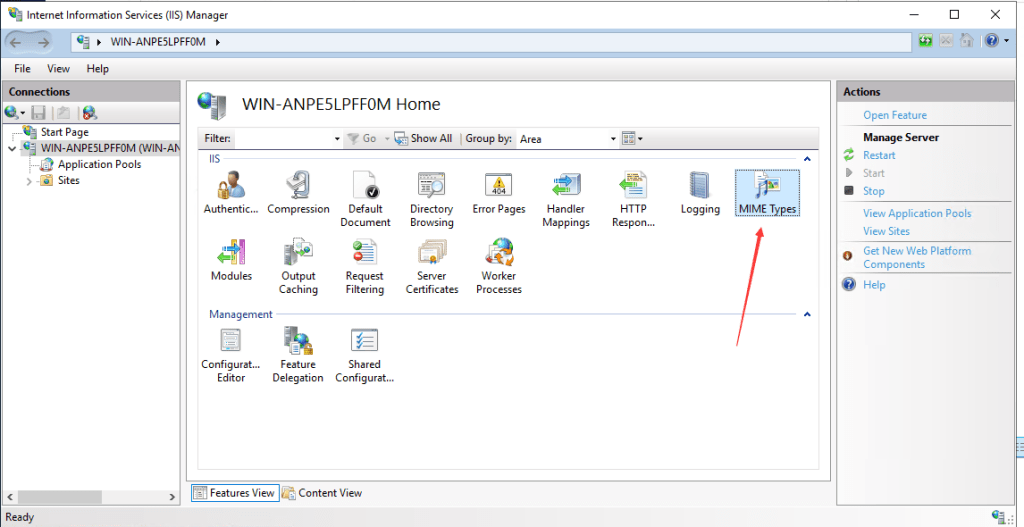Select the Worker Processes icon
This screenshot has height=527, width=1024.
[x=499, y=266]
